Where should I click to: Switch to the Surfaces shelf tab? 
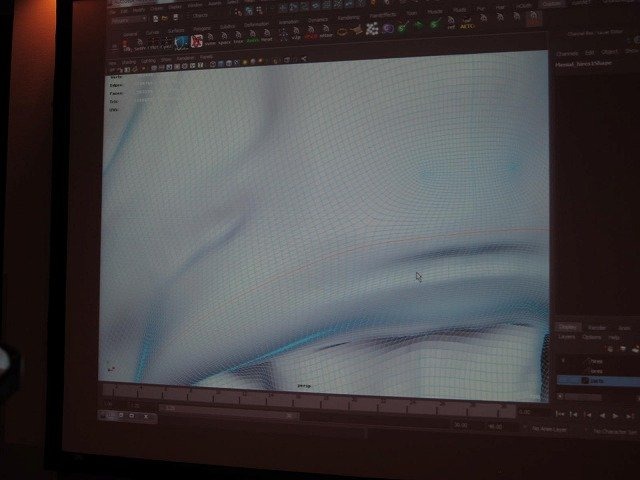176,30
